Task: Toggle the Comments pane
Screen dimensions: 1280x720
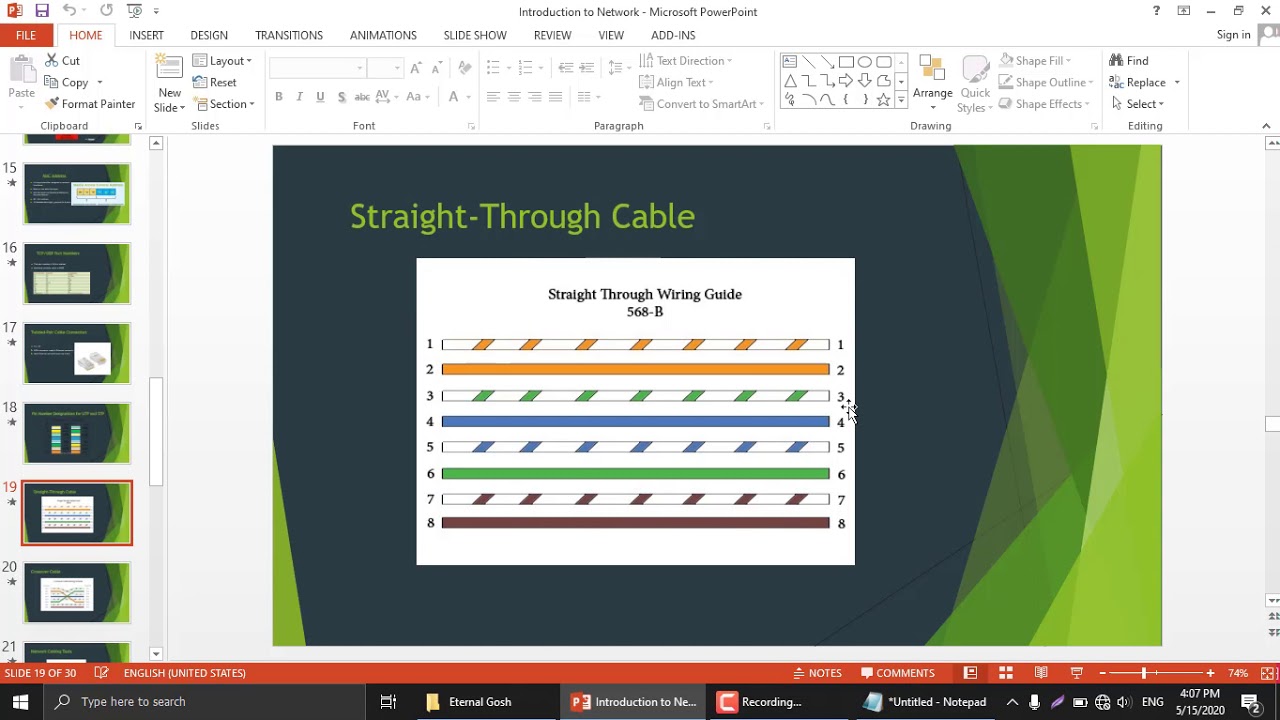Action: (x=898, y=673)
